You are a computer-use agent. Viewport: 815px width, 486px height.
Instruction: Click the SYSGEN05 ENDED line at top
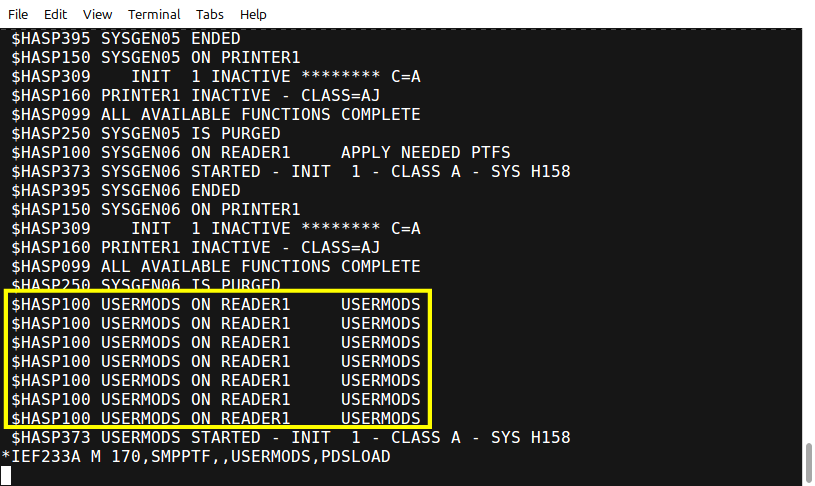coord(126,38)
